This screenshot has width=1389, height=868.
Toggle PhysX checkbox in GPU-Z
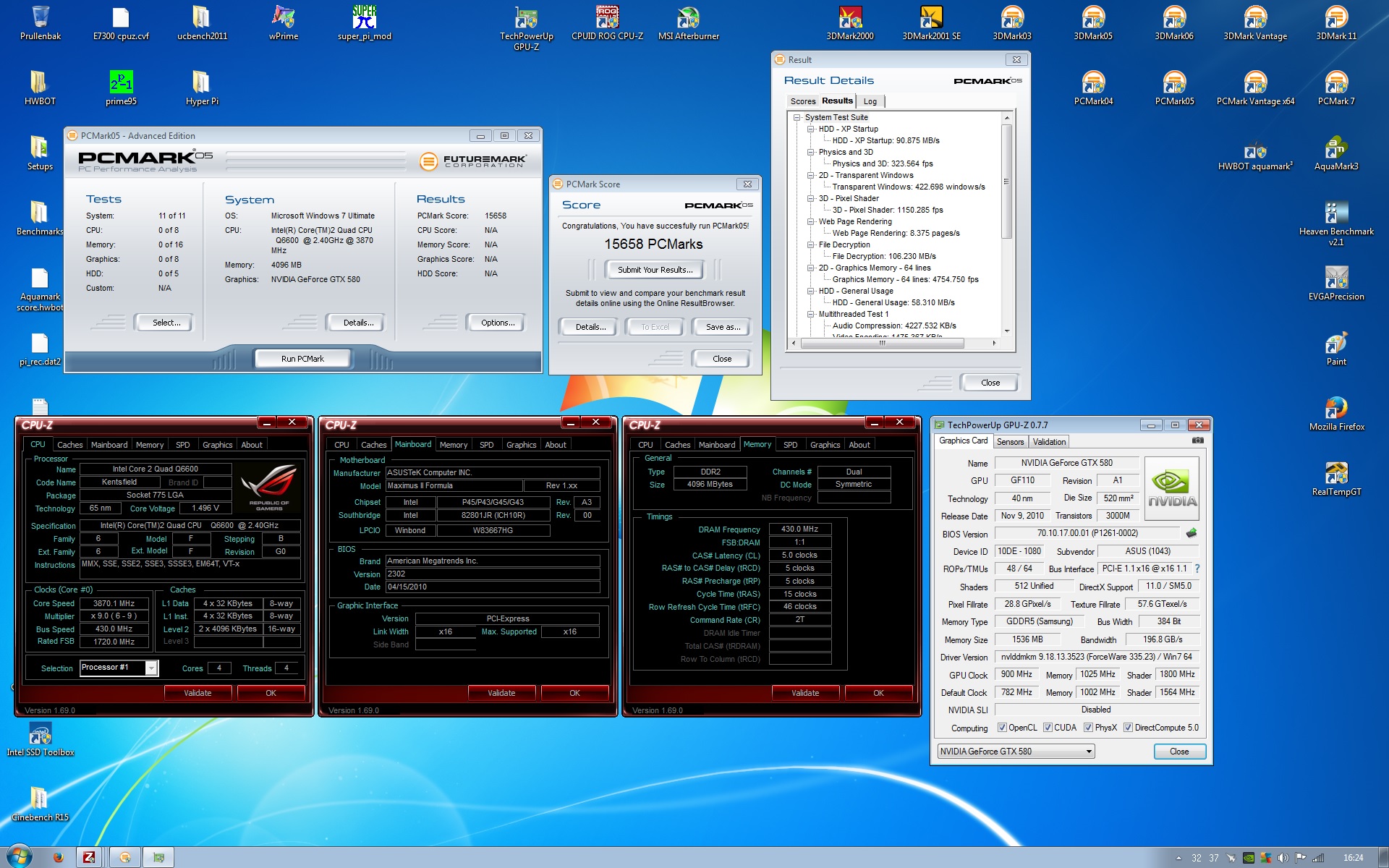coord(1088,728)
